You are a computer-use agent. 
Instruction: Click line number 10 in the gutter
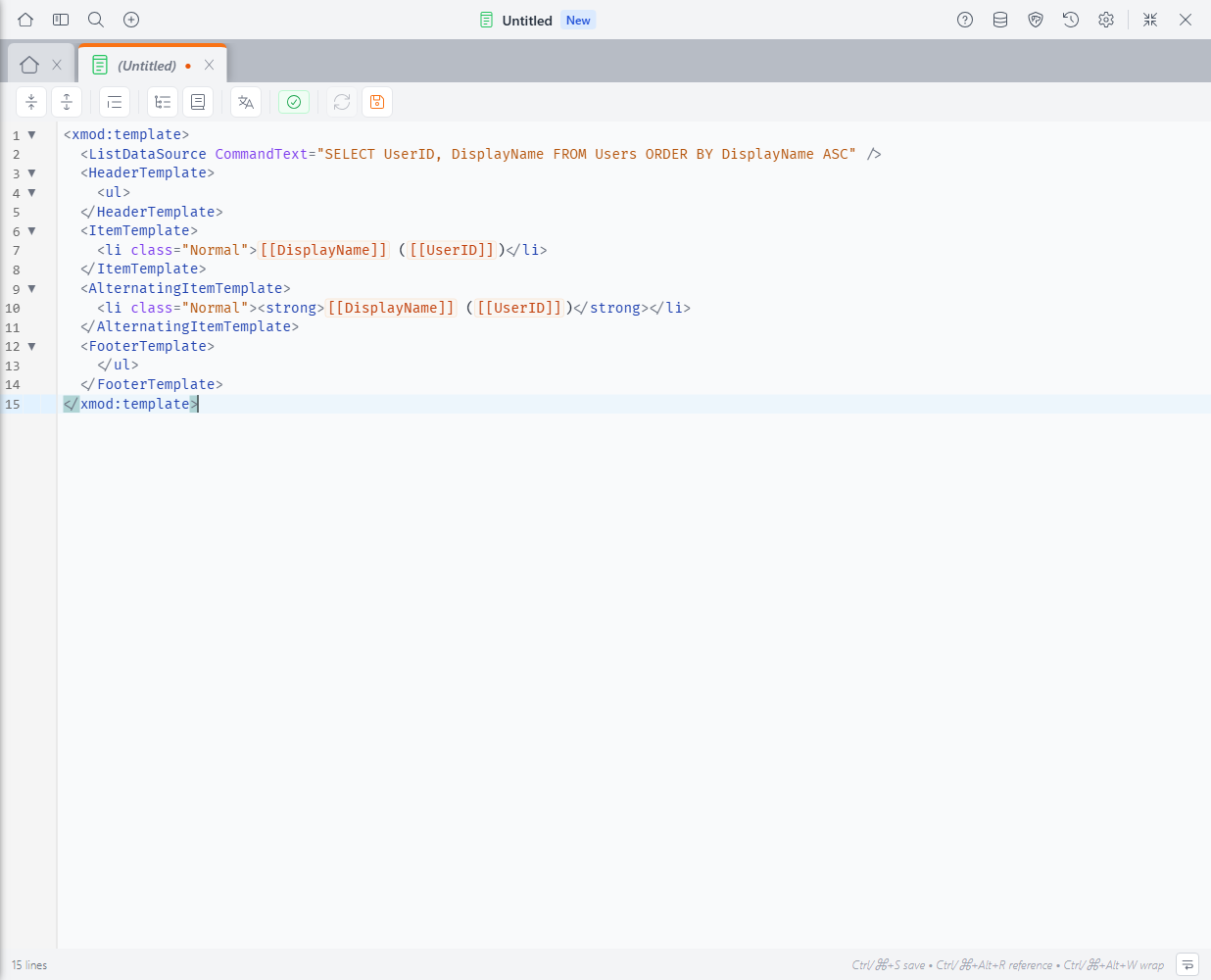13,309
